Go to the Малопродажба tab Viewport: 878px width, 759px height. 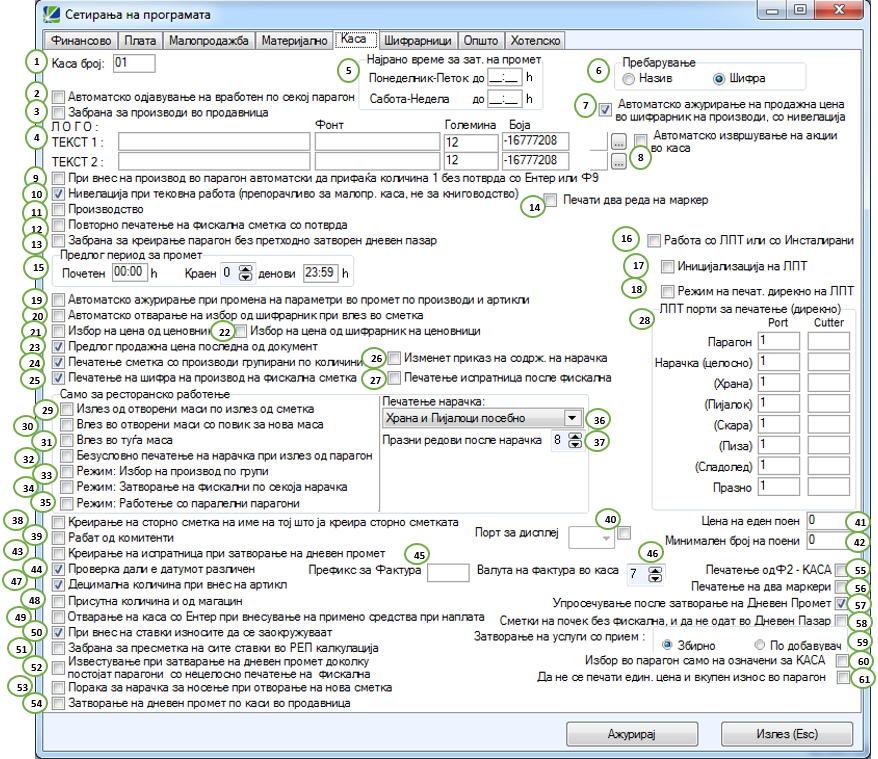pos(209,40)
